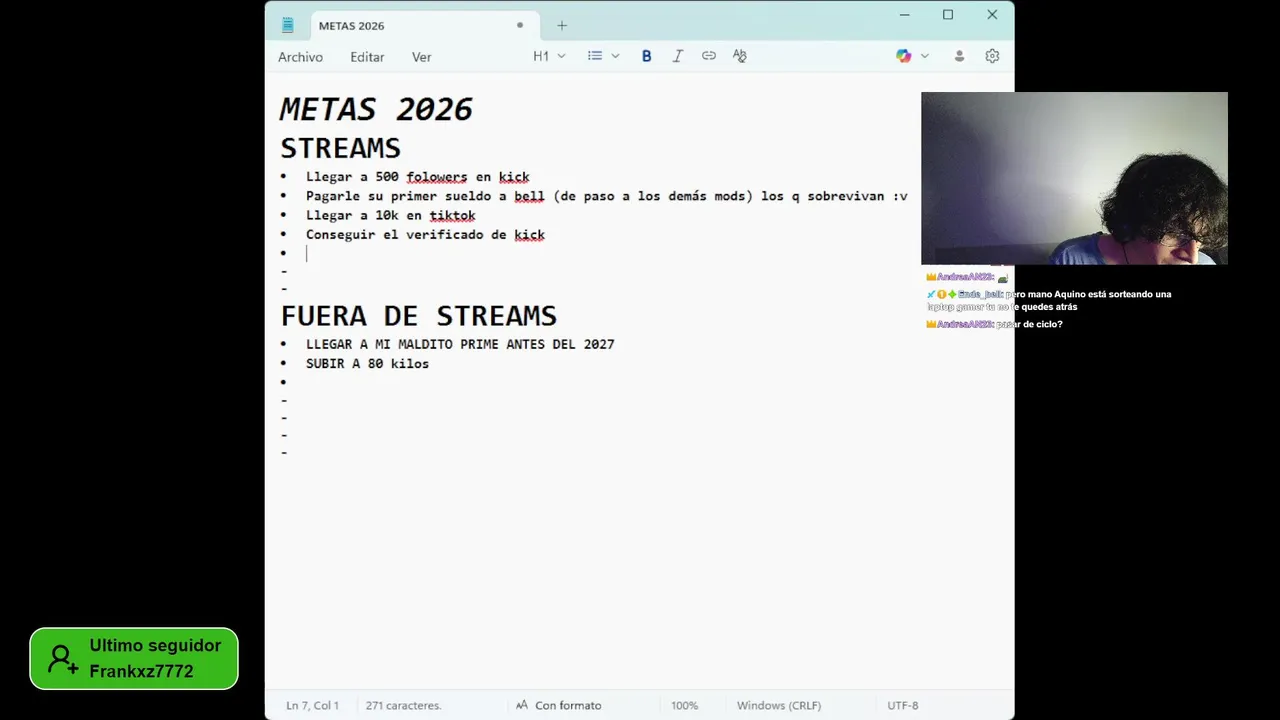The width and height of the screenshot is (1280, 720).
Task: Click the 271 caracteres count in status bar
Action: [x=403, y=705]
